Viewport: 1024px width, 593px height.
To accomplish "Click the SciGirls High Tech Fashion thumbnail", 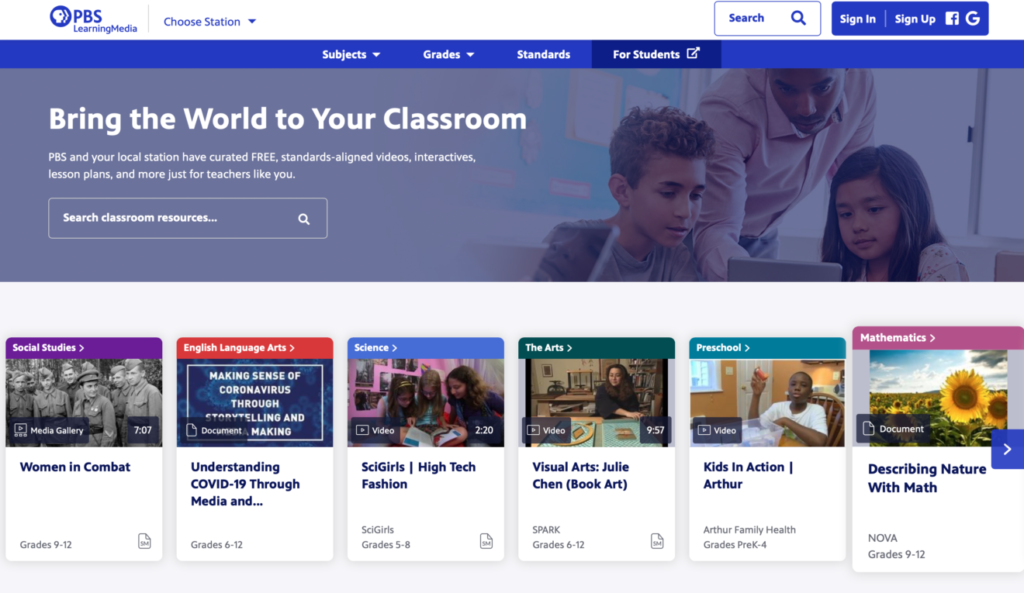I will [x=426, y=402].
